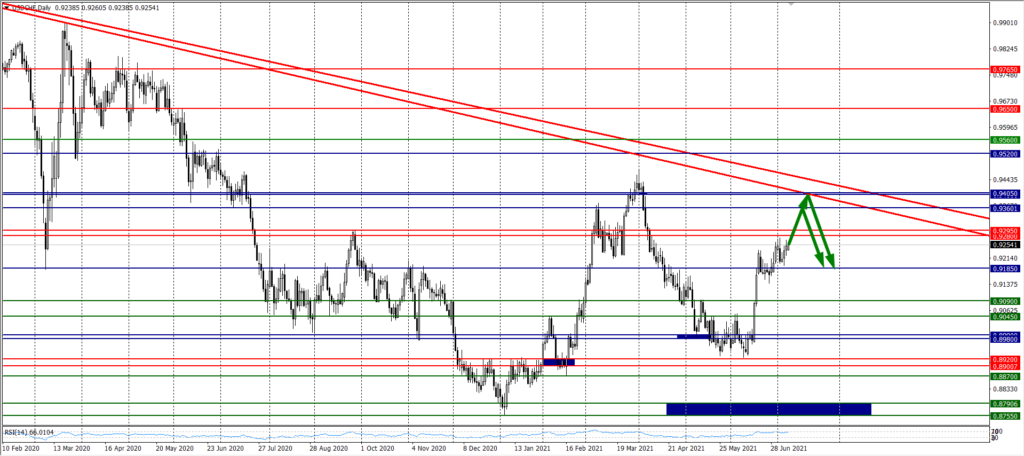The height and width of the screenshot is (456, 1024).
Task: Click the 0.96500 red price label
Action: [1004, 109]
